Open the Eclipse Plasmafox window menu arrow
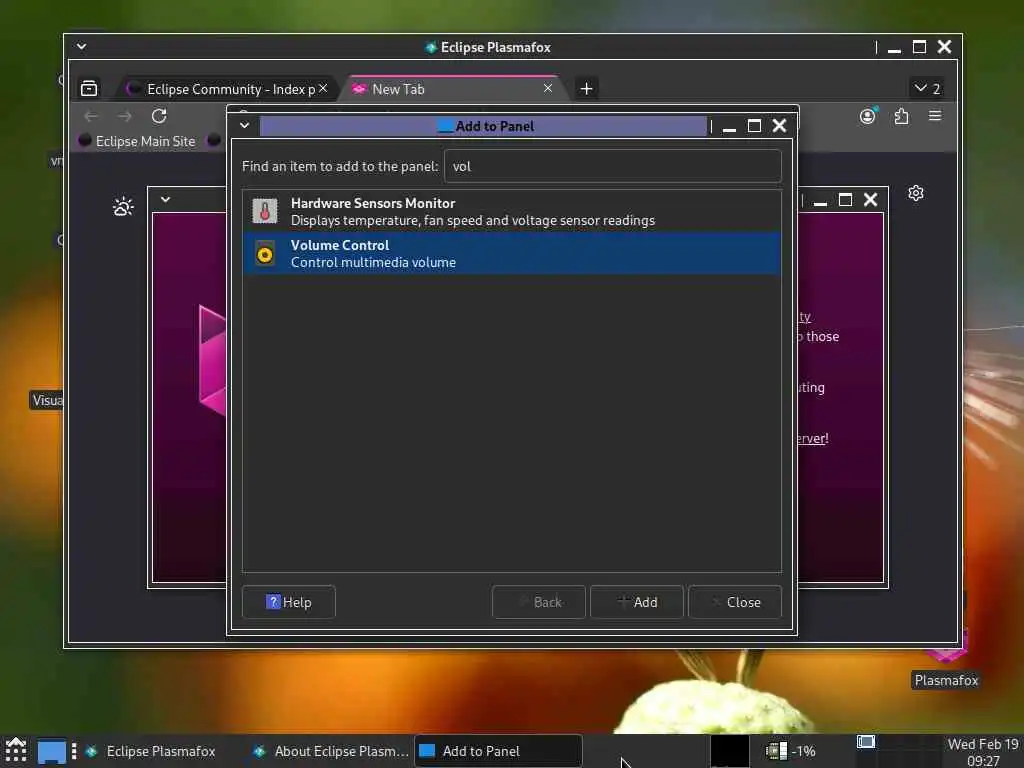The image size is (1024, 768). tap(81, 46)
